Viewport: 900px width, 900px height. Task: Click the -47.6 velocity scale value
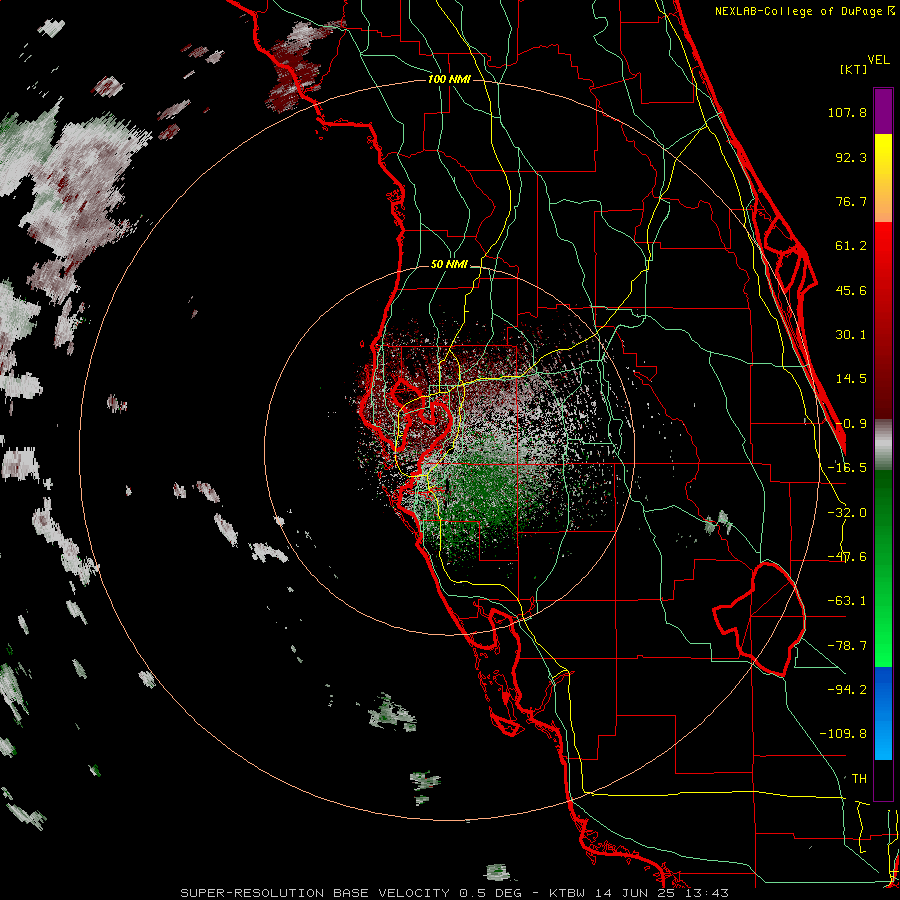click(847, 557)
